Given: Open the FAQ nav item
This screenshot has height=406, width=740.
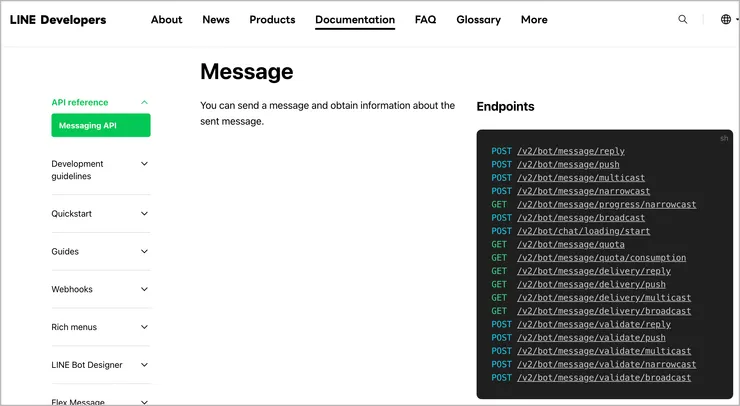Looking at the screenshot, I should coord(425,20).
